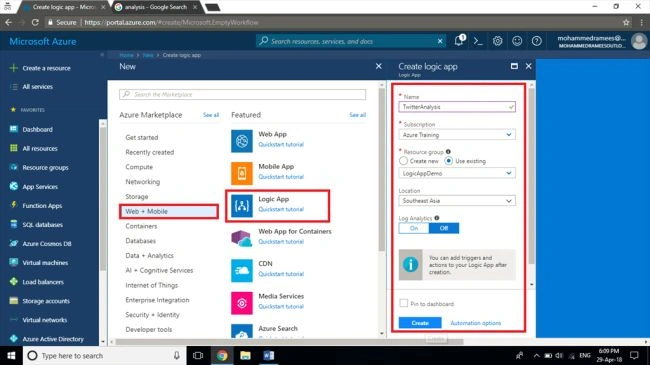Click the horizontal blade scrollbar
Viewport: 650px width, 365px height.
tap(289, 342)
